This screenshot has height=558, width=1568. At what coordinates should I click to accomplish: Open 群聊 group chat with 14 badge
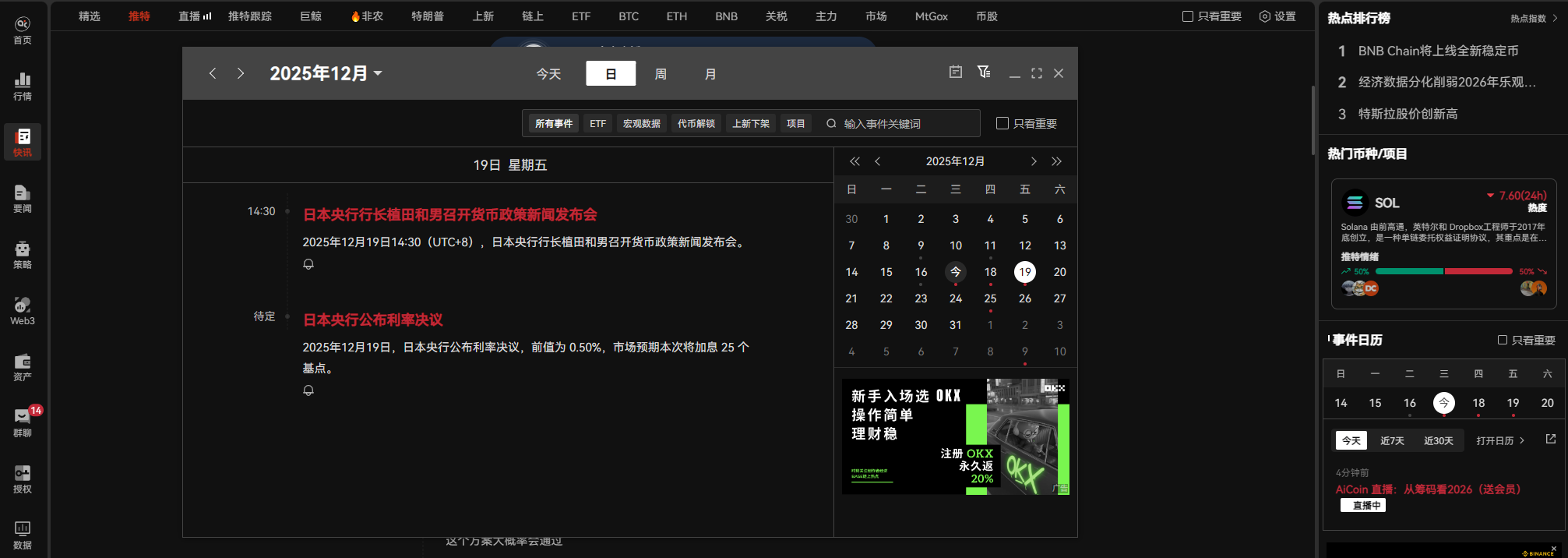23,423
